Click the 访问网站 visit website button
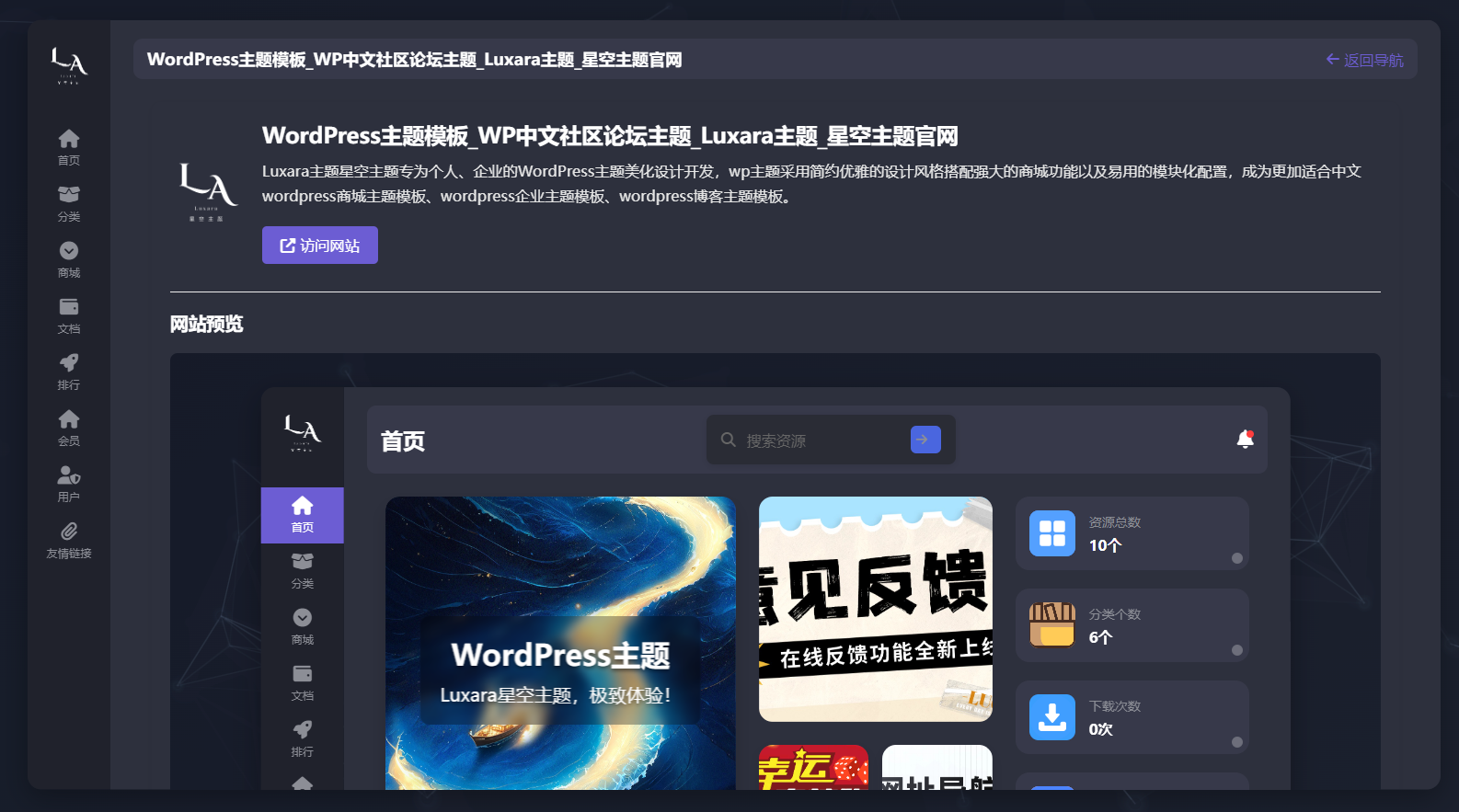The image size is (1459, 812). (x=320, y=246)
